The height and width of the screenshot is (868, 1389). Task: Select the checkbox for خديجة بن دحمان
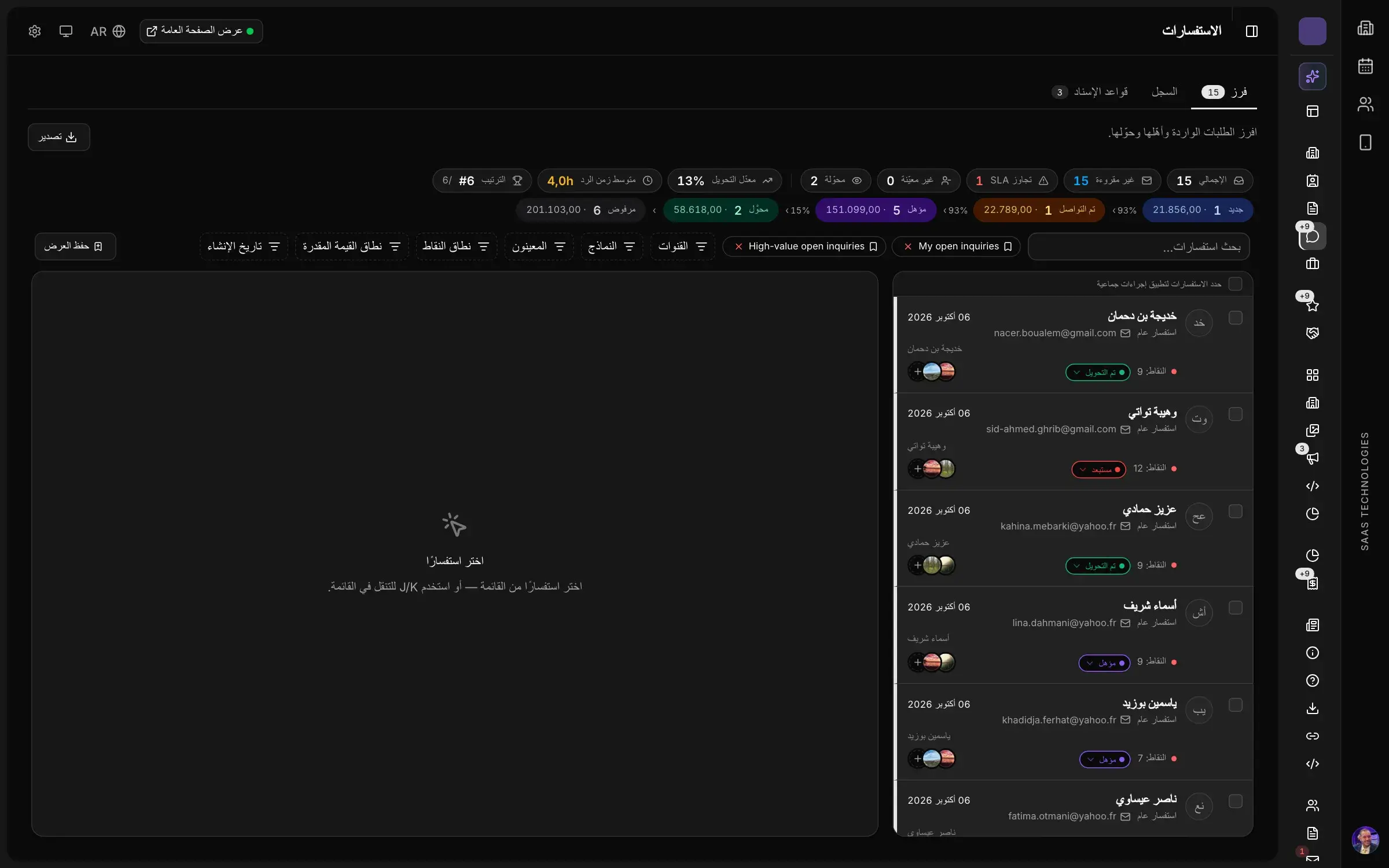point(1235,318)
